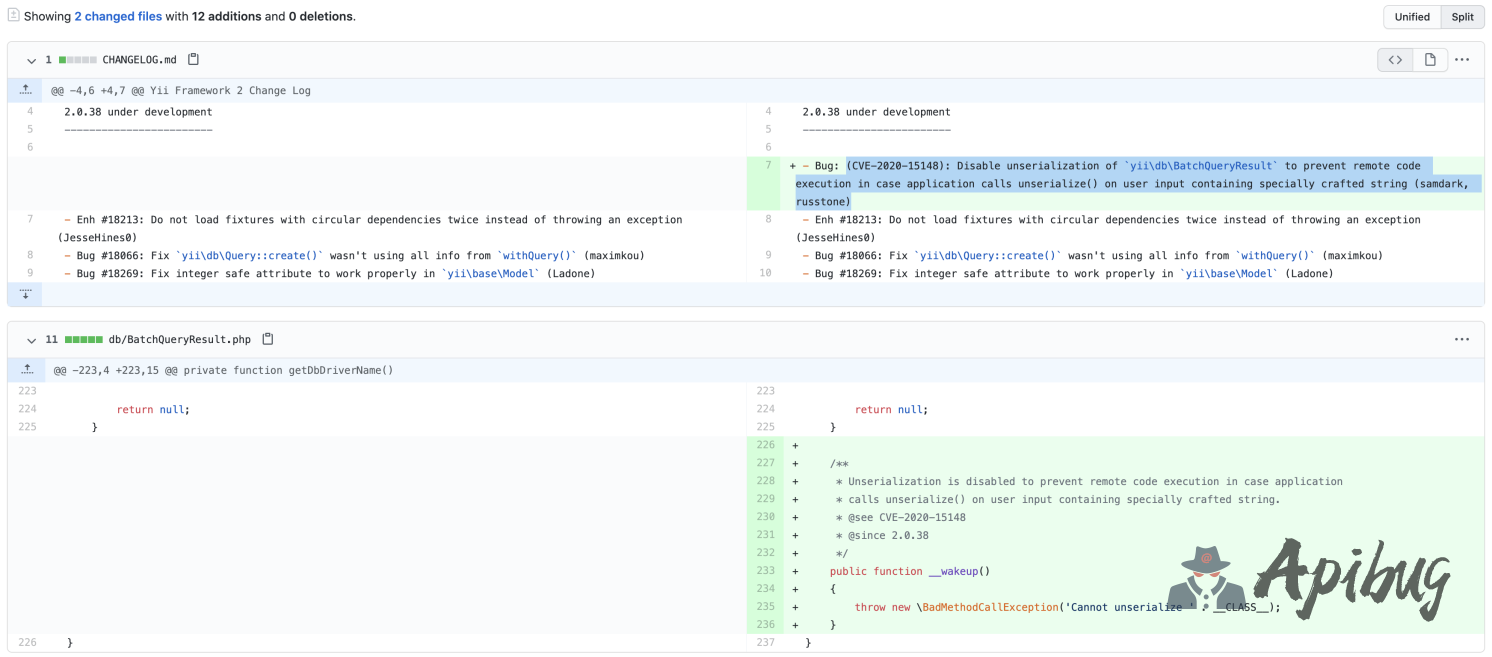Screen dimensions: 1492x657
Task: Expand lines below the CHANGELOG.md diff
Action: [x=26, y=294]
